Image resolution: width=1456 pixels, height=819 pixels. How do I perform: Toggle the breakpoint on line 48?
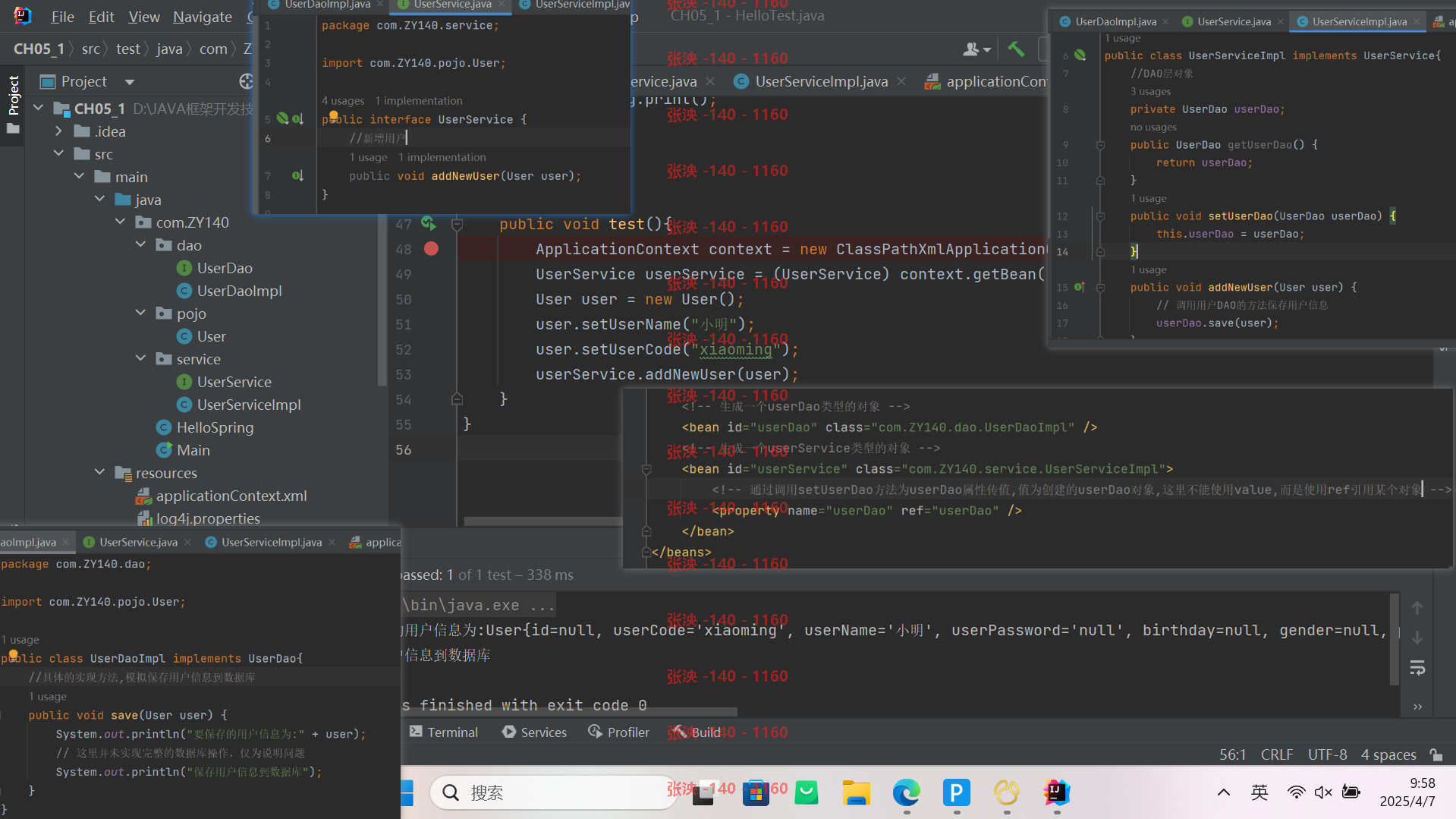click(431, 249)
